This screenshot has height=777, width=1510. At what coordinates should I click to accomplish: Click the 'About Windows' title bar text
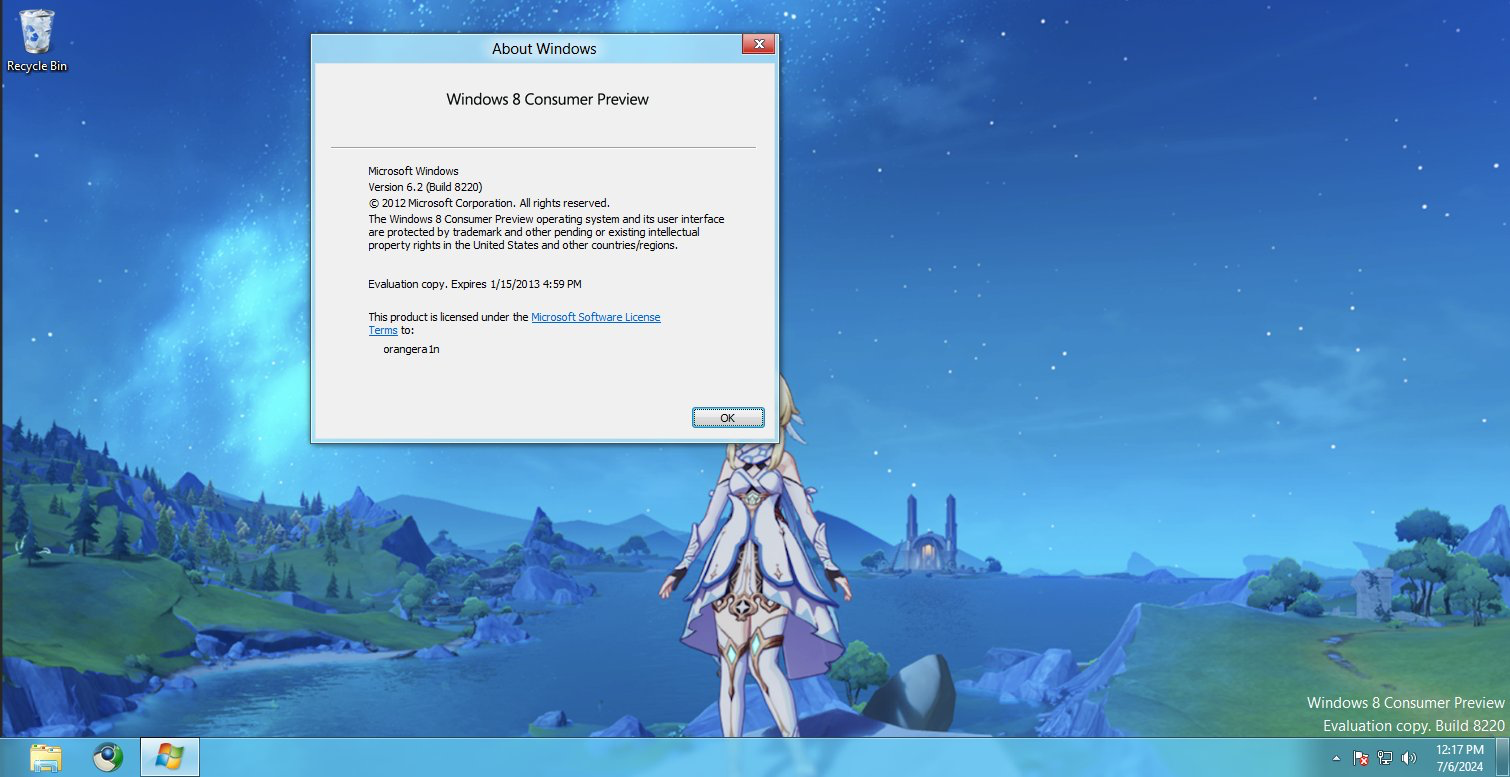[x=544, y=48]
